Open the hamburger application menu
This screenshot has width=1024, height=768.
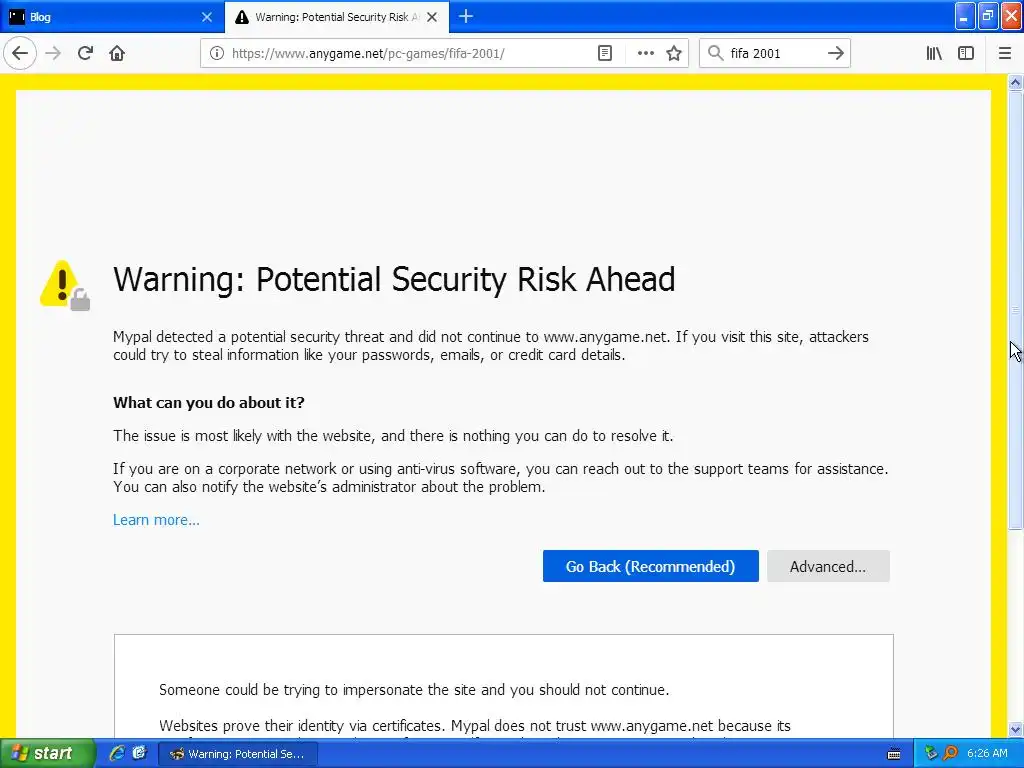tap(1004, 53)
